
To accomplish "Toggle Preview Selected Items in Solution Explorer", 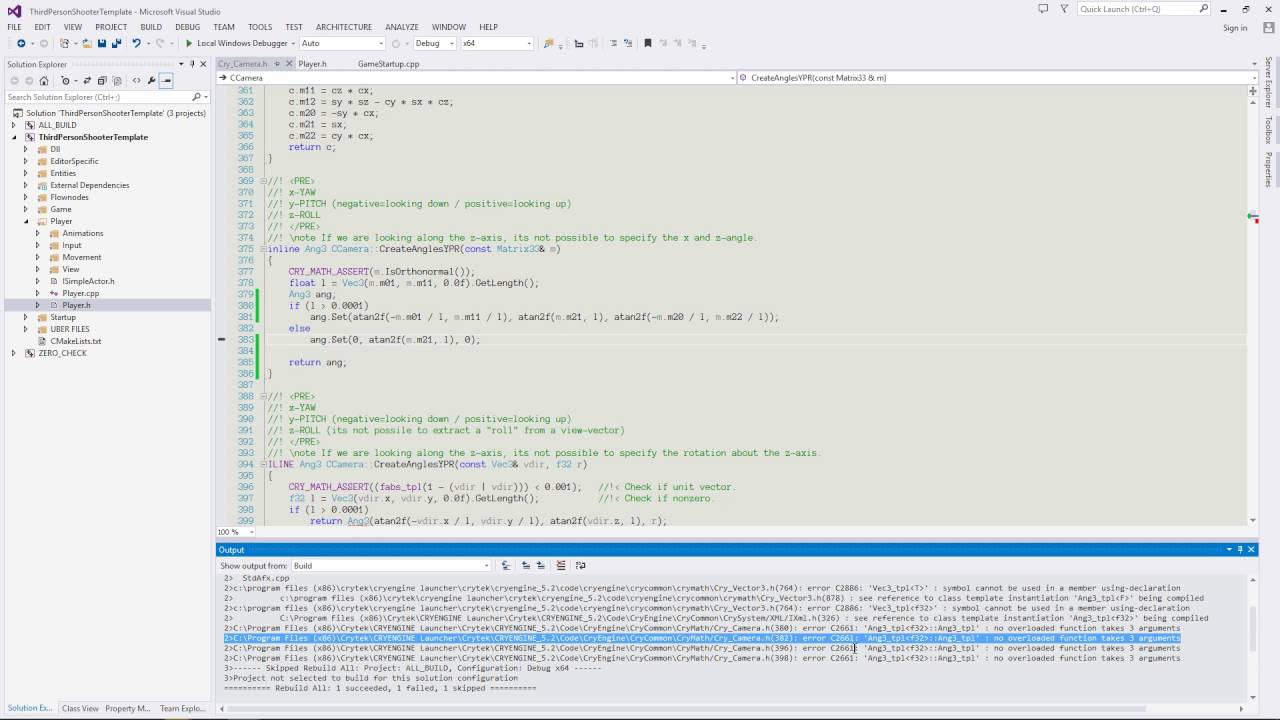I will click(x=166, y=81).
